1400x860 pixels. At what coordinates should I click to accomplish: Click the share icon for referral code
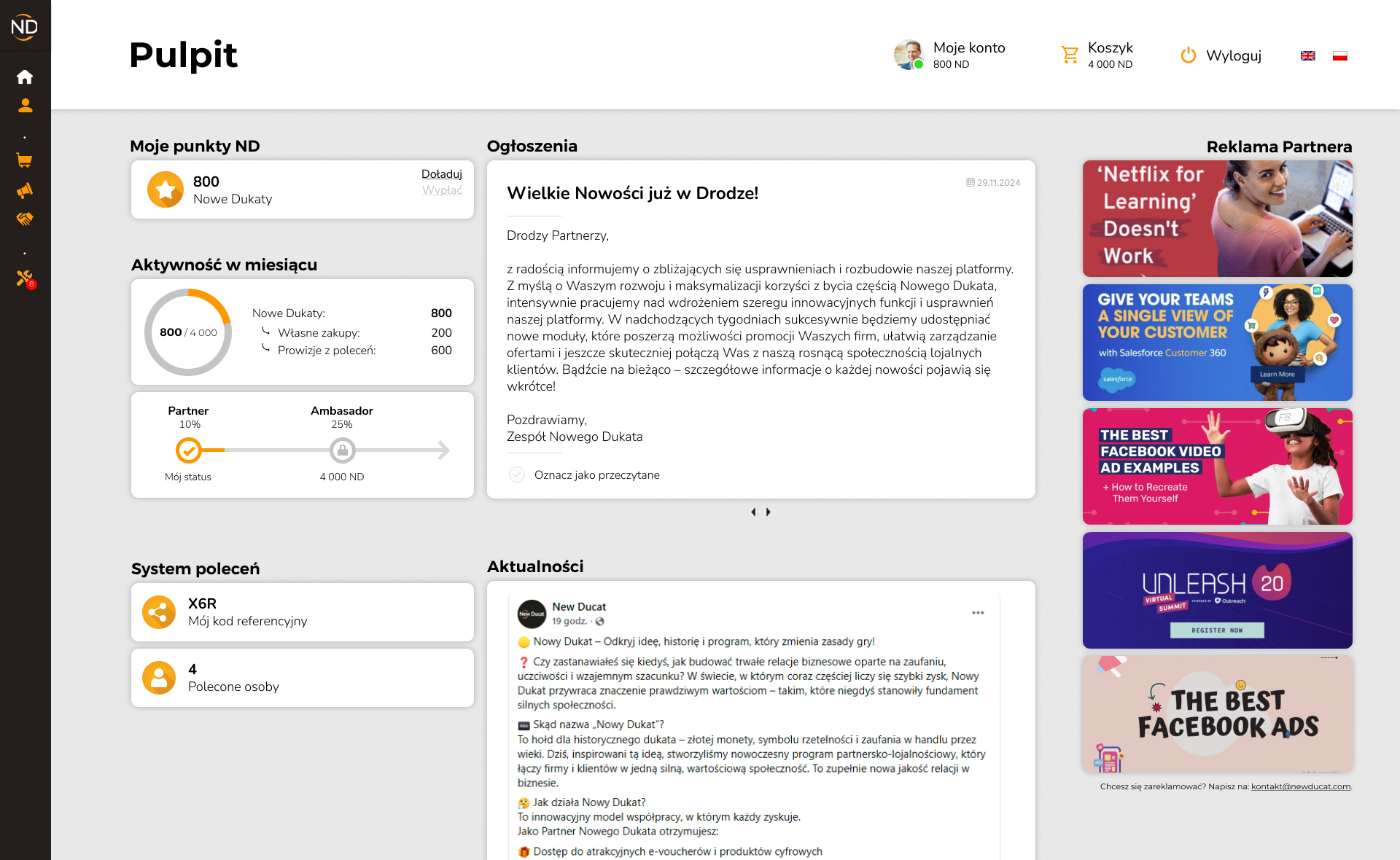tap(159, 612)
